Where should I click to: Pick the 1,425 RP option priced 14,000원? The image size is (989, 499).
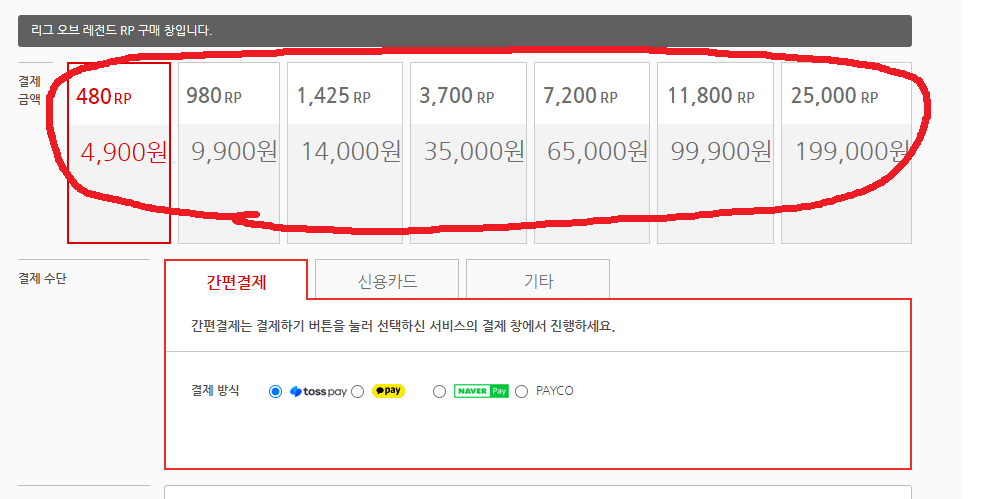(x=345, y=153)
